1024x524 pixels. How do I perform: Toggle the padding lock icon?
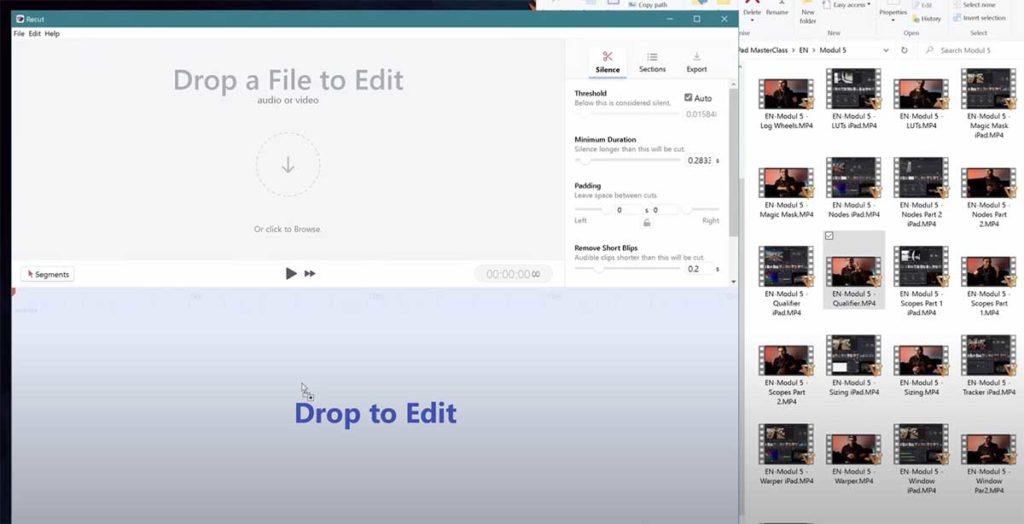coord(646,222)
